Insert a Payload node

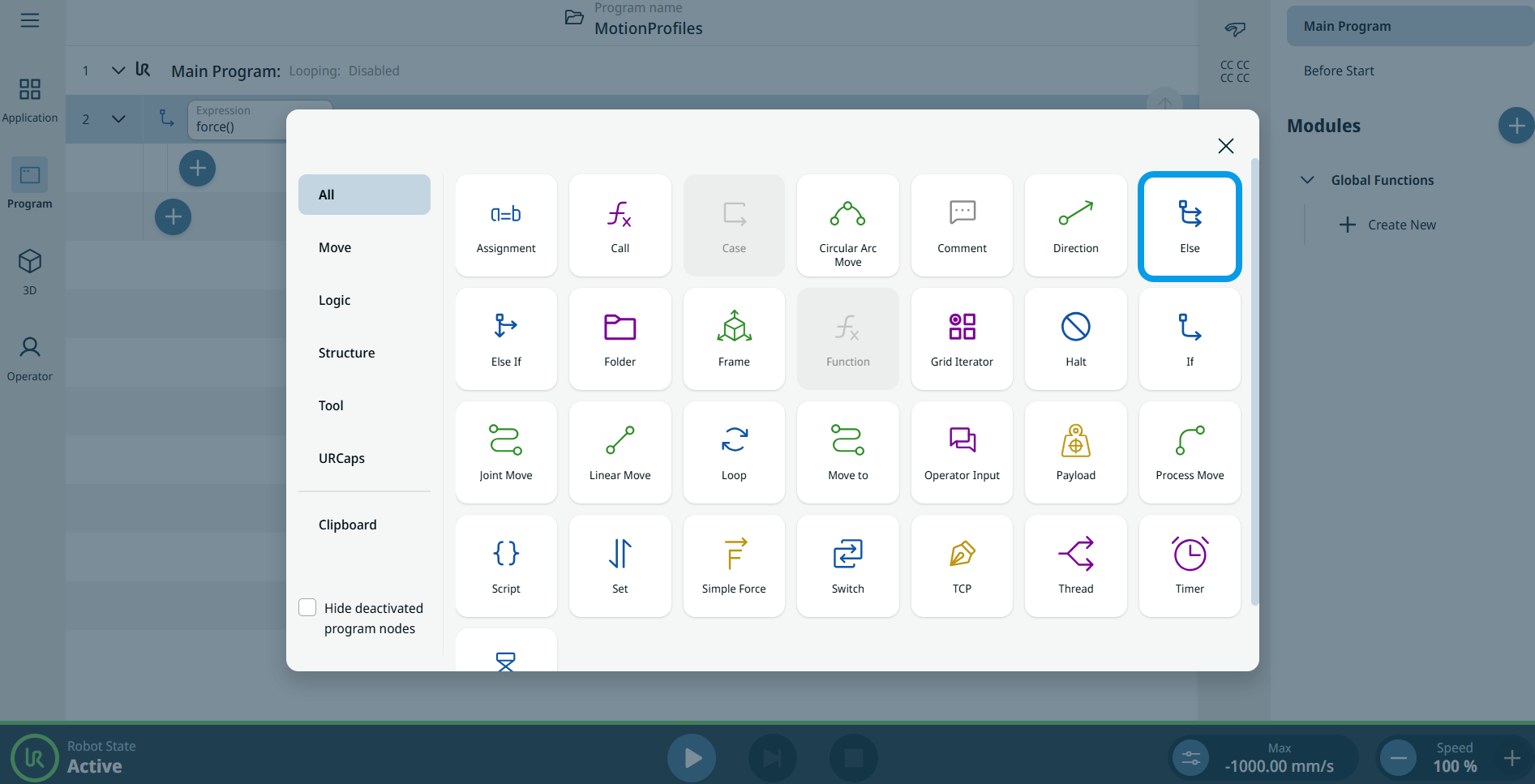pos(1075,452)
